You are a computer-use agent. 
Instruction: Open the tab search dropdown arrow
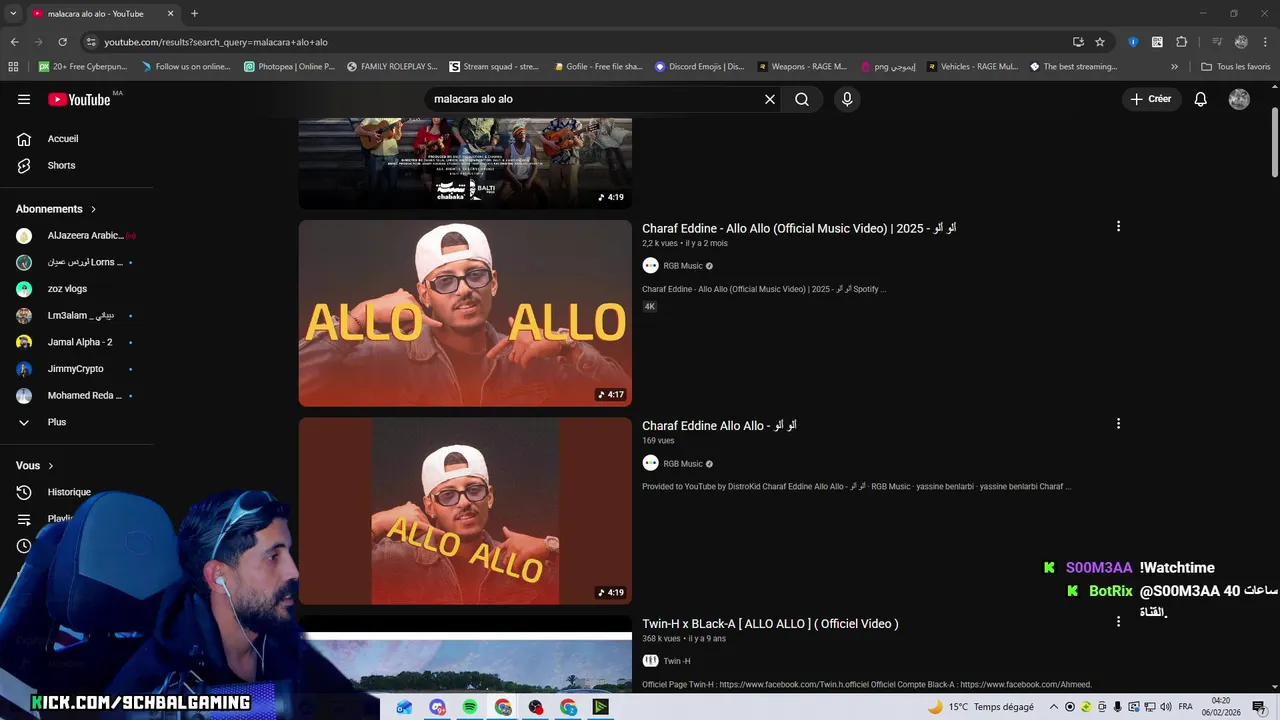13,13
